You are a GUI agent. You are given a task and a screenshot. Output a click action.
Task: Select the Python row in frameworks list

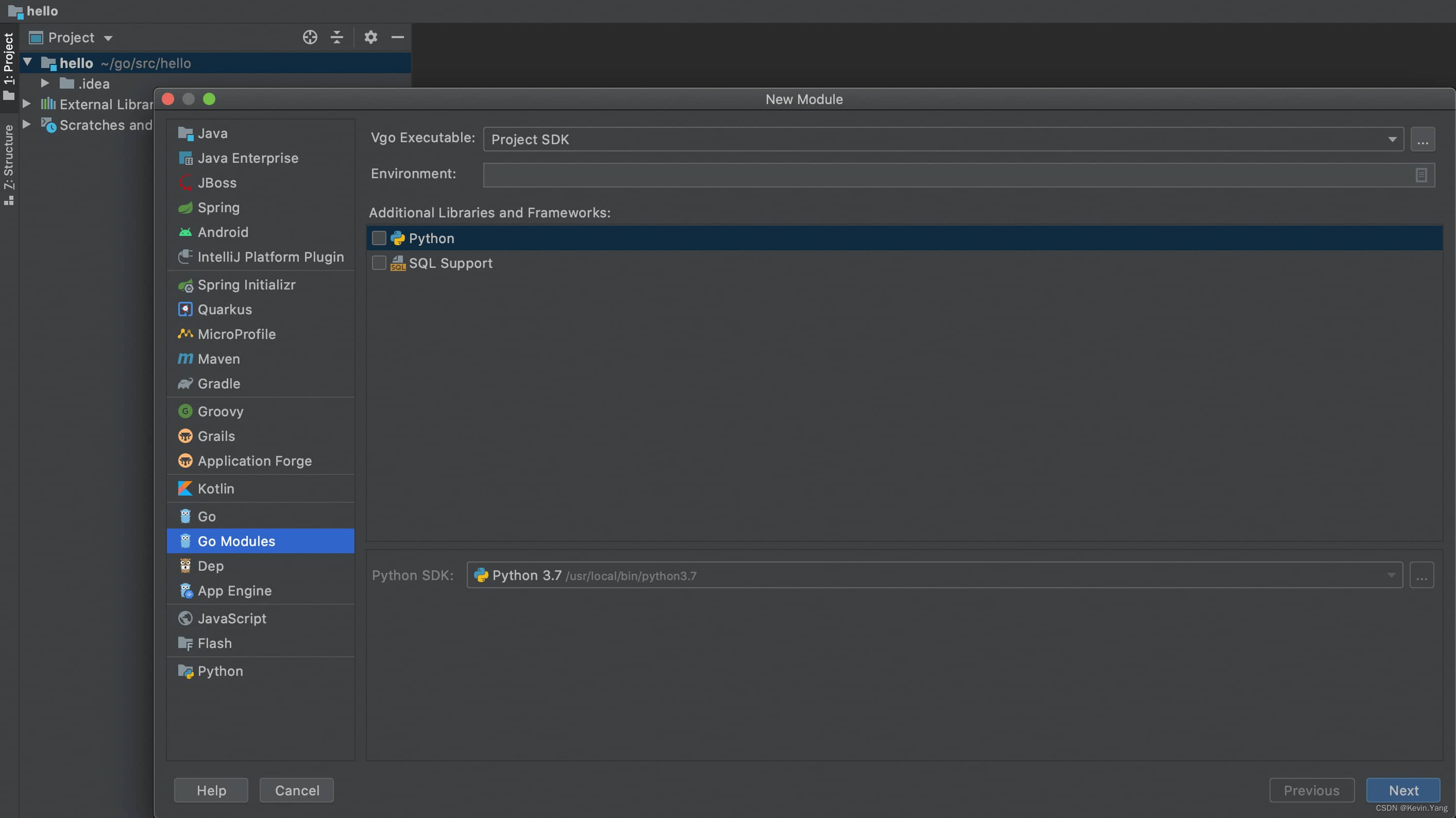[904, 238]
